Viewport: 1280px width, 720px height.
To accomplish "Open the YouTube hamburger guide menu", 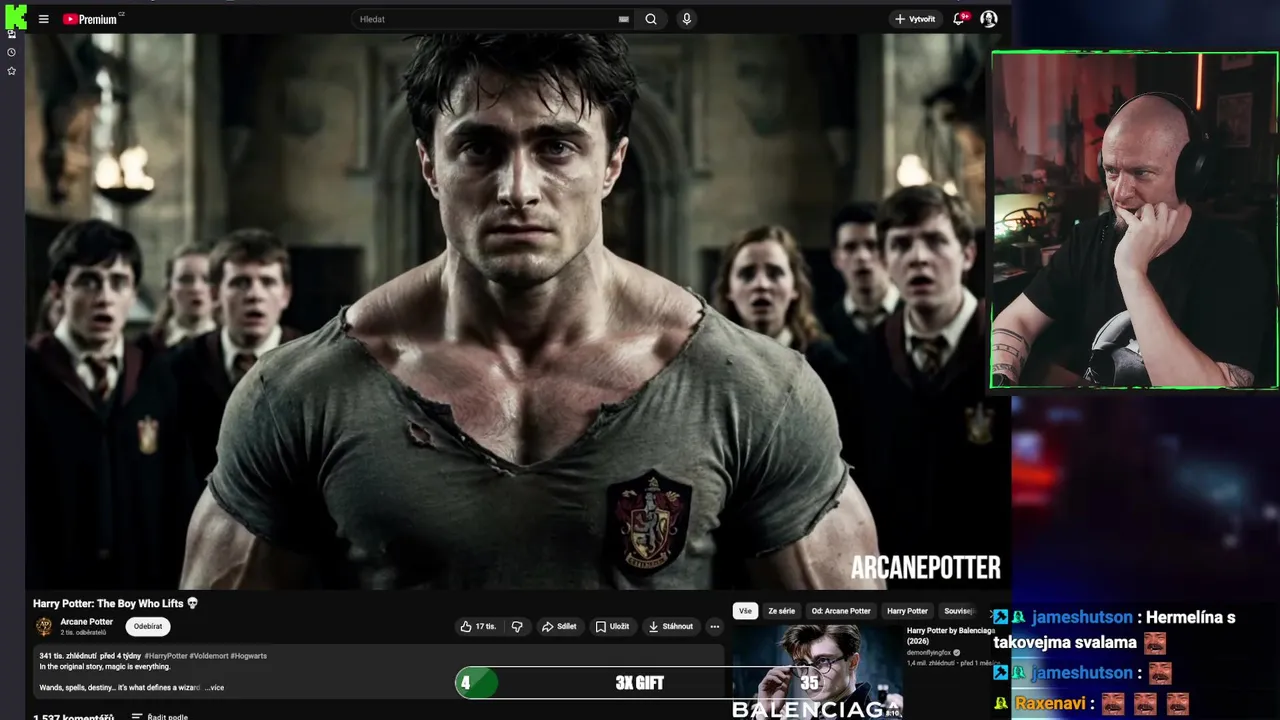I will [43, 19].
